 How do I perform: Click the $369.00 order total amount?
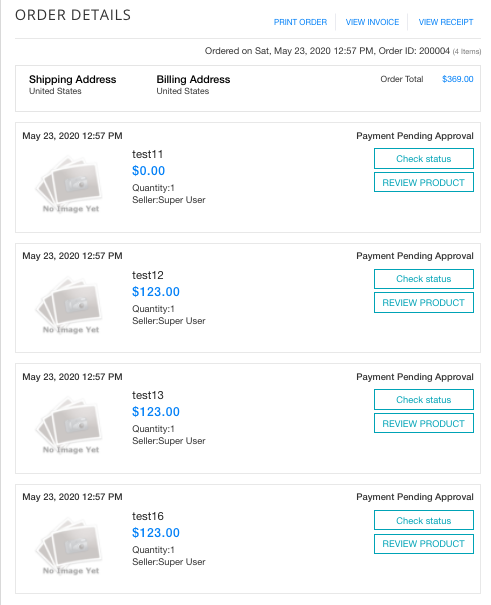[457, 79]
